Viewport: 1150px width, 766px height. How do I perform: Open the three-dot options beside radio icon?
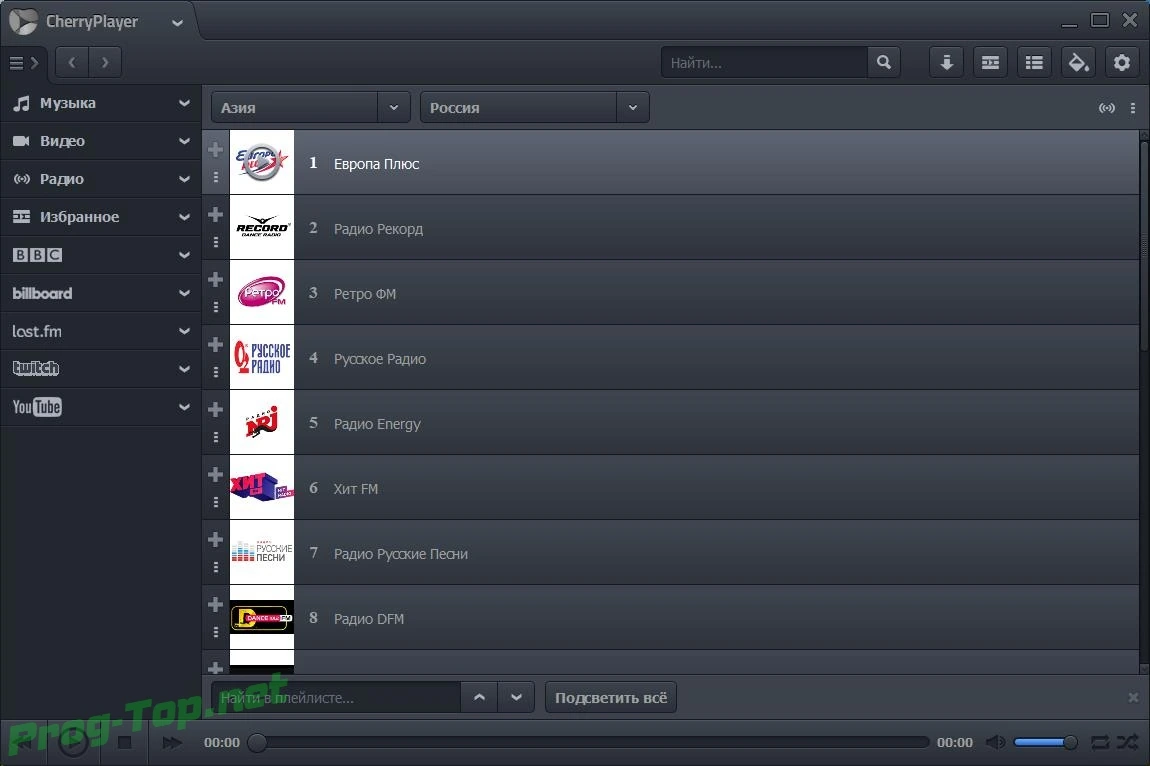1133,108
